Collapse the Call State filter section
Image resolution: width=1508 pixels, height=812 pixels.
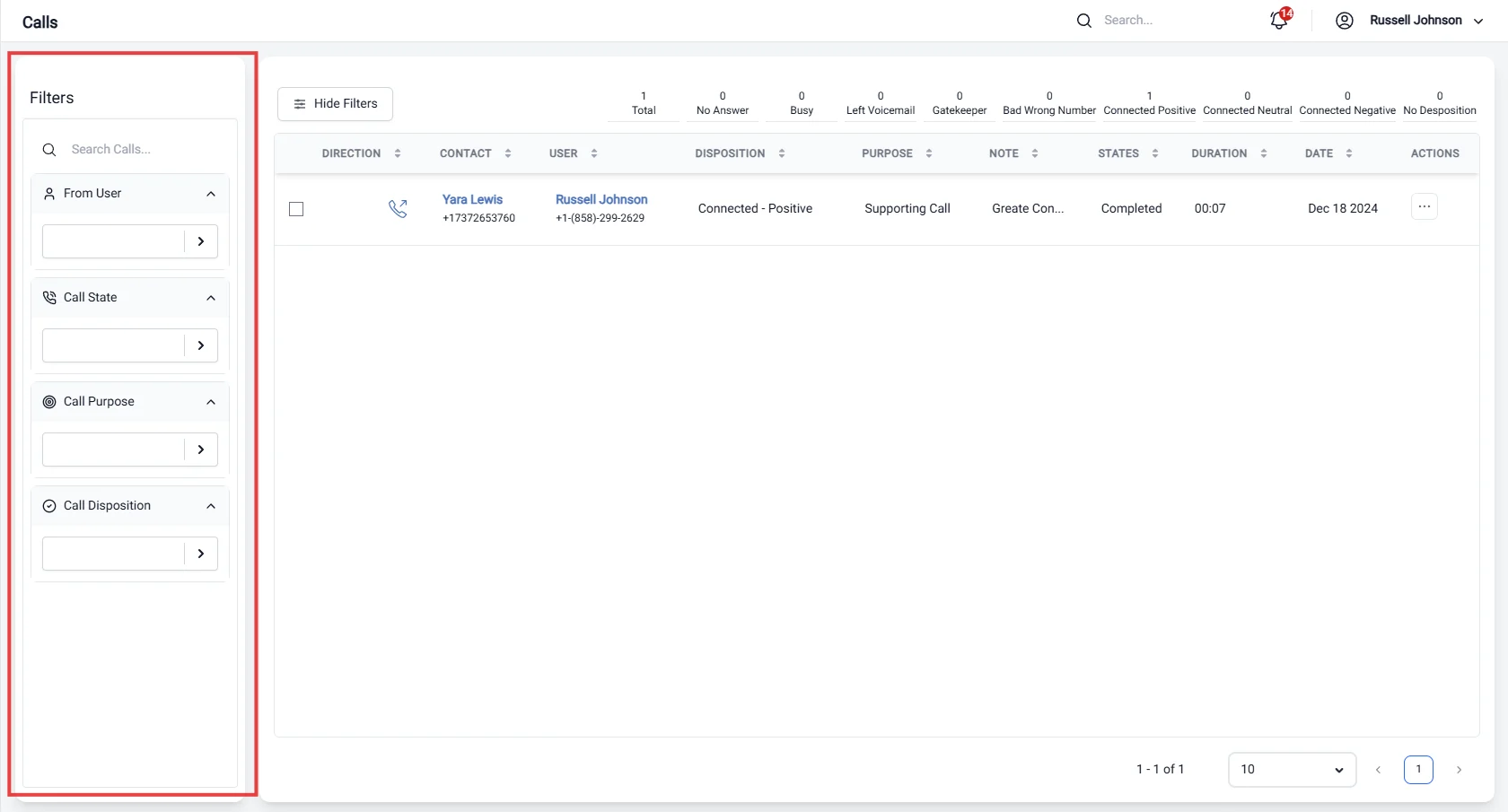tap(211, 298)
